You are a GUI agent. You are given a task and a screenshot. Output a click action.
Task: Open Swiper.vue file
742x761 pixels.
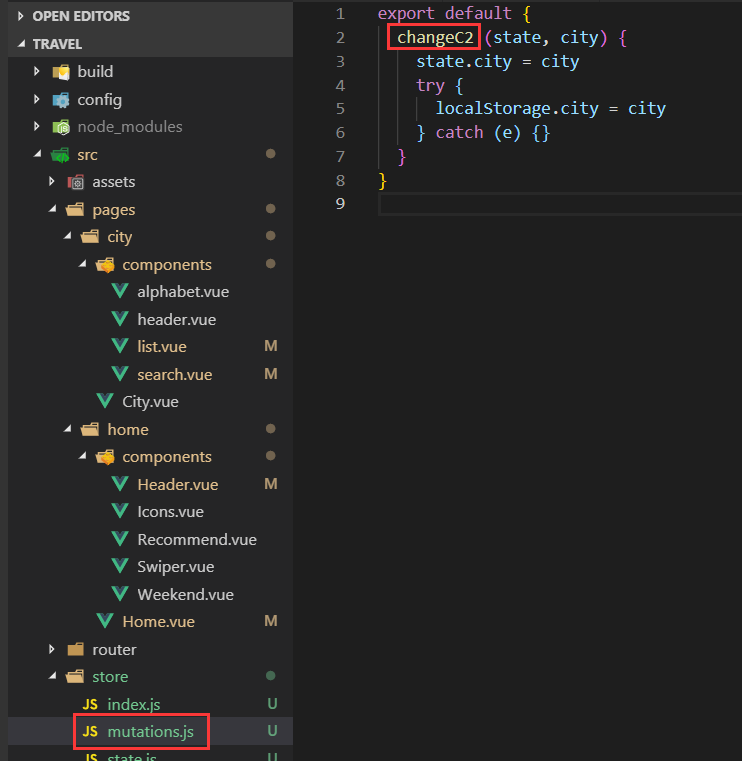coord(176,567)
